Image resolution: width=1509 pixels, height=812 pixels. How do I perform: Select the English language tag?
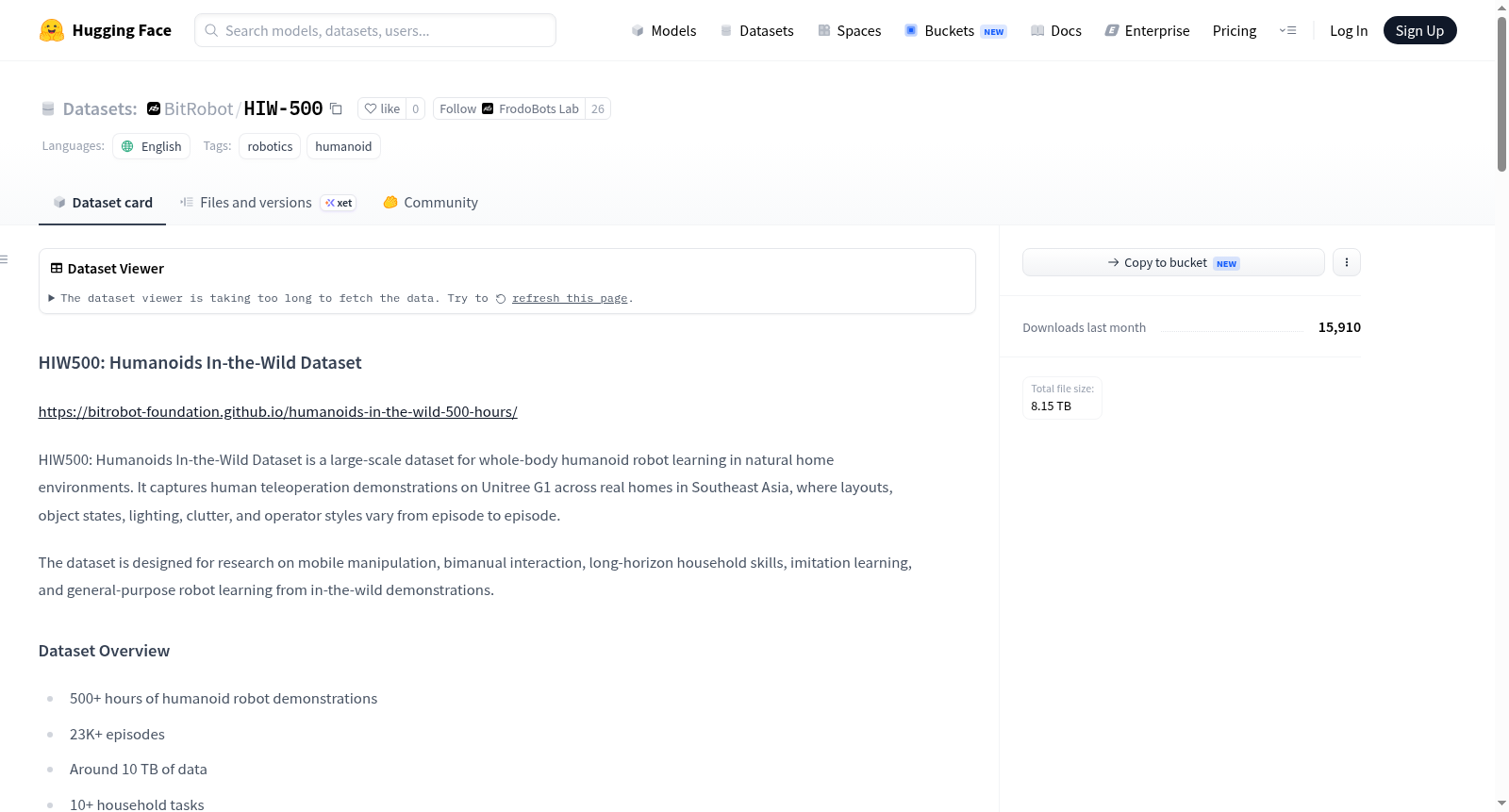(151, 146)
